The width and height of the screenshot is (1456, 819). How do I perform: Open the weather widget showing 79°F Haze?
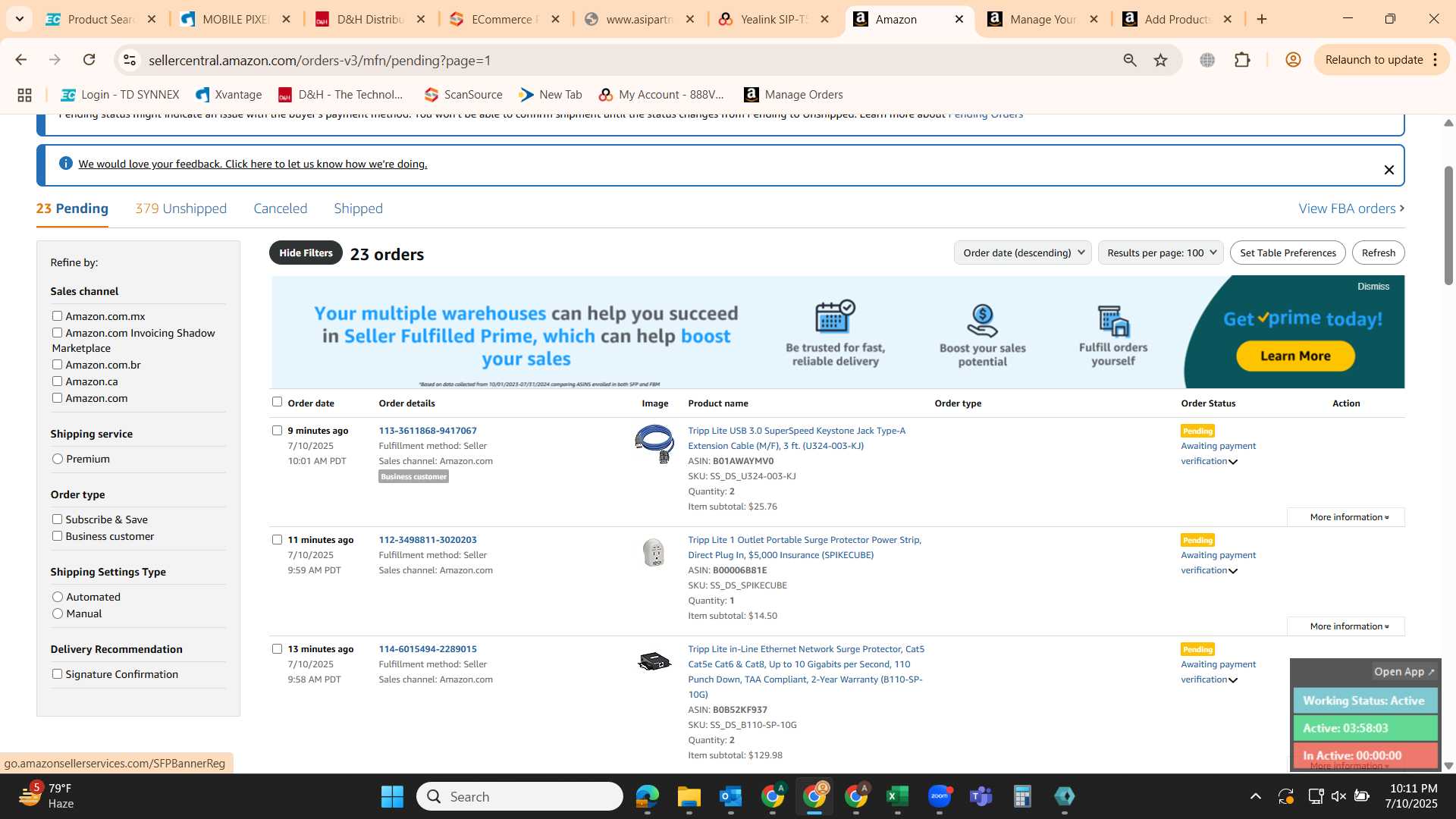(x=47, y=796)
